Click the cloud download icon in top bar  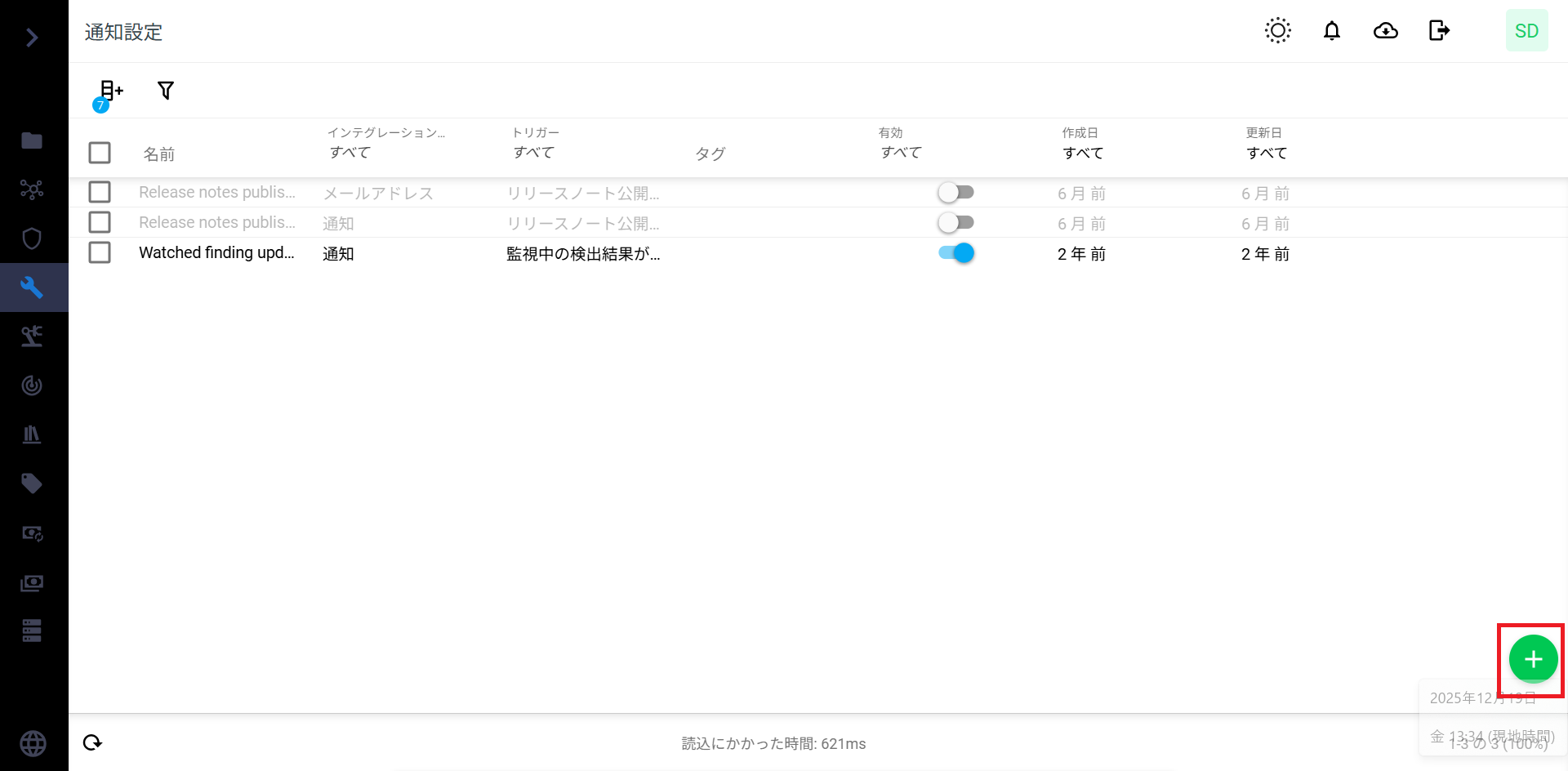click(1386, 30)
